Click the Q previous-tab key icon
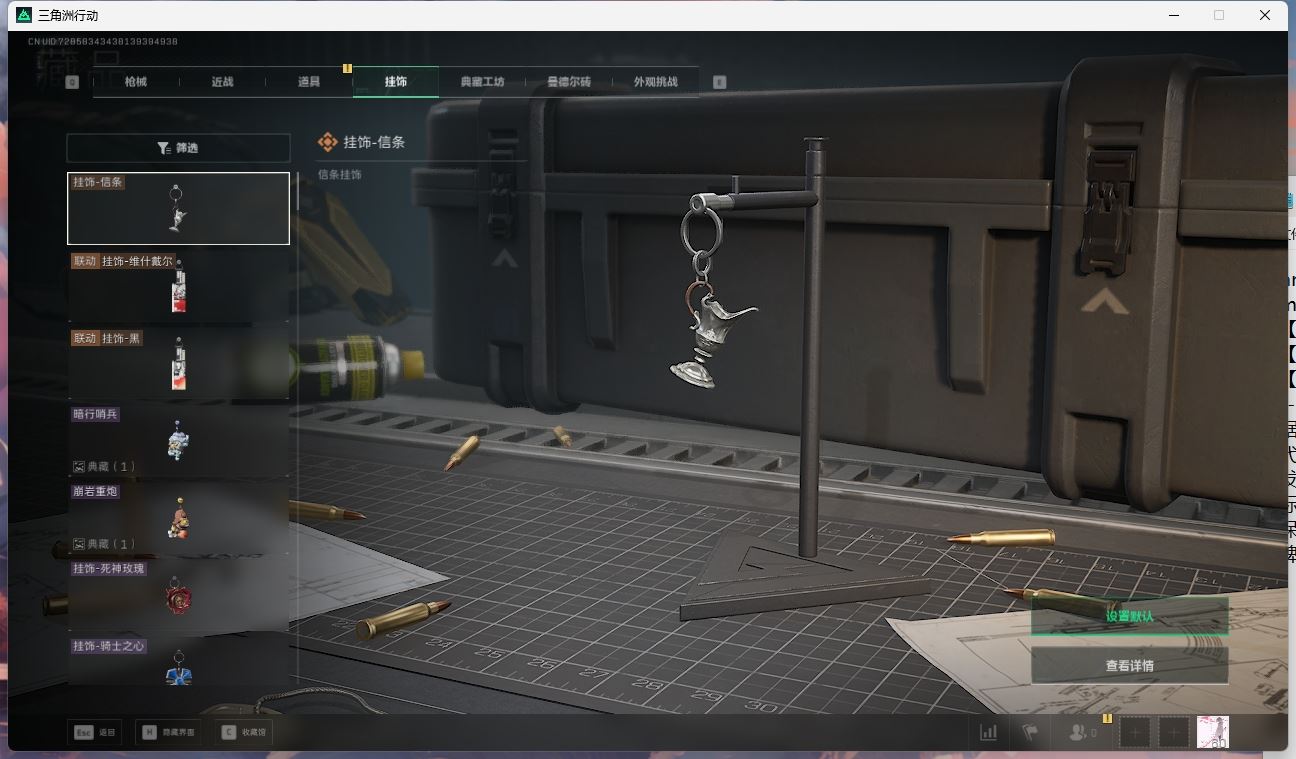 (72, 82)
